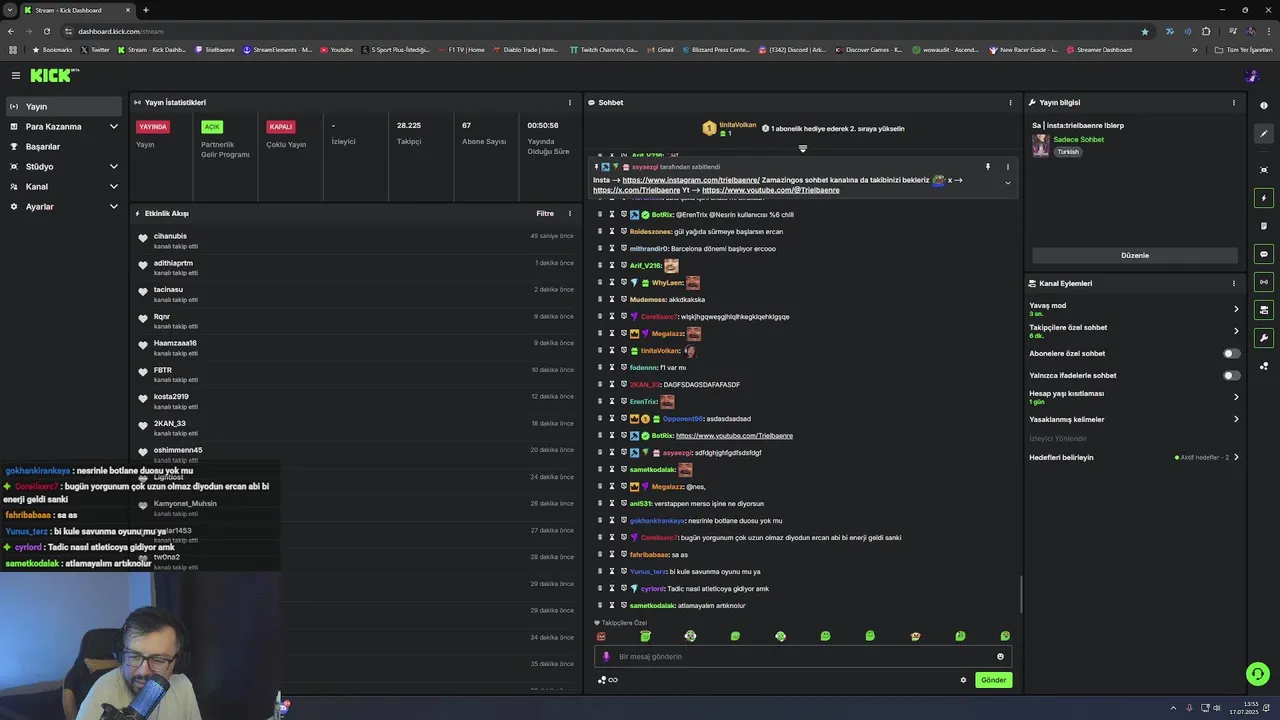This screenshot has width=1280, height=720.
Task: Click the green support chat bubble icon
Action: tap(1258, 674)
